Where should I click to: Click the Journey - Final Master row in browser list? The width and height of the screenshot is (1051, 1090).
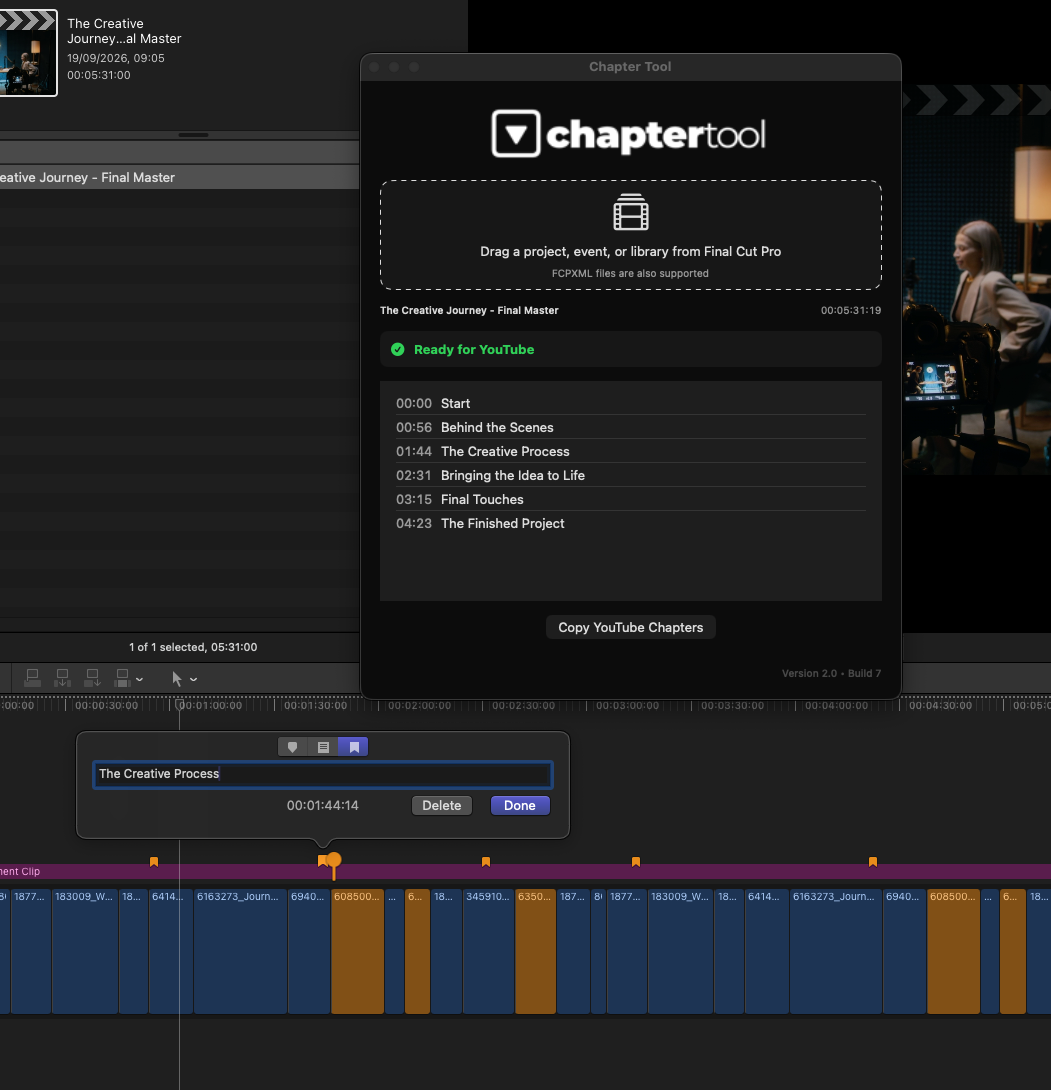pyautogui.click(x=179, y=177)
